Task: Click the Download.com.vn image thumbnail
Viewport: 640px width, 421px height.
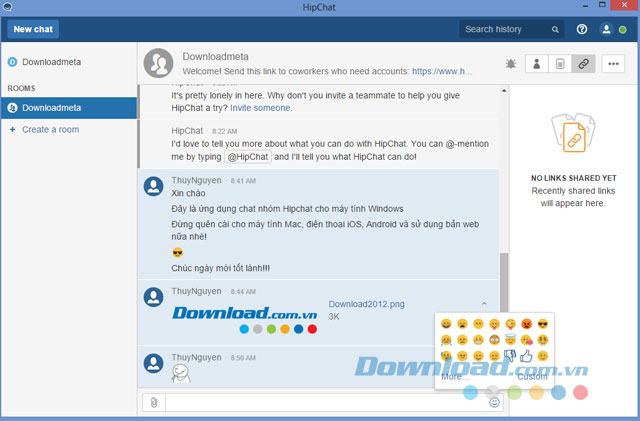Action: coord(245,319)
